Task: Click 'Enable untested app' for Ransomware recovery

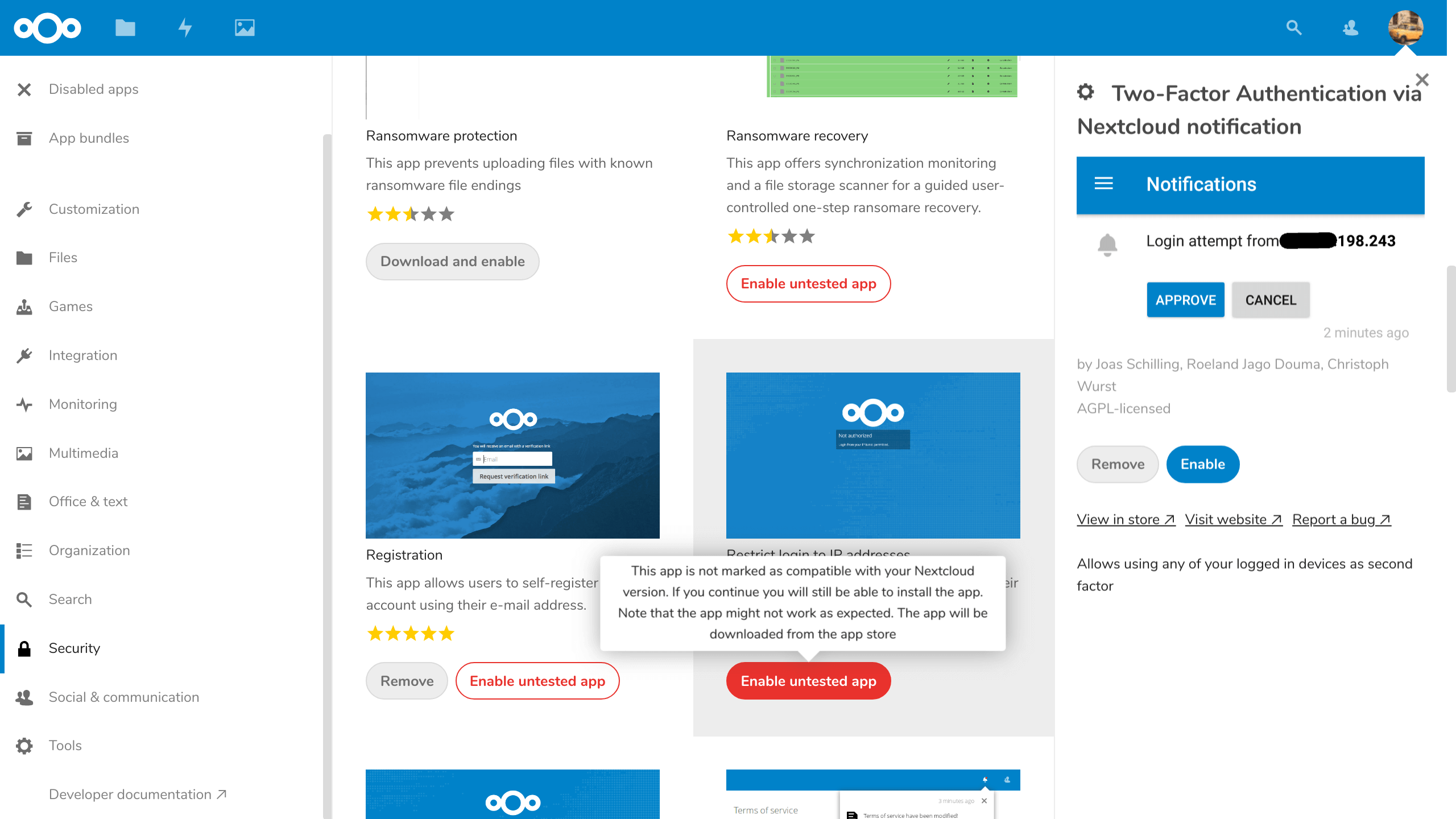Action: pos(808,284)
